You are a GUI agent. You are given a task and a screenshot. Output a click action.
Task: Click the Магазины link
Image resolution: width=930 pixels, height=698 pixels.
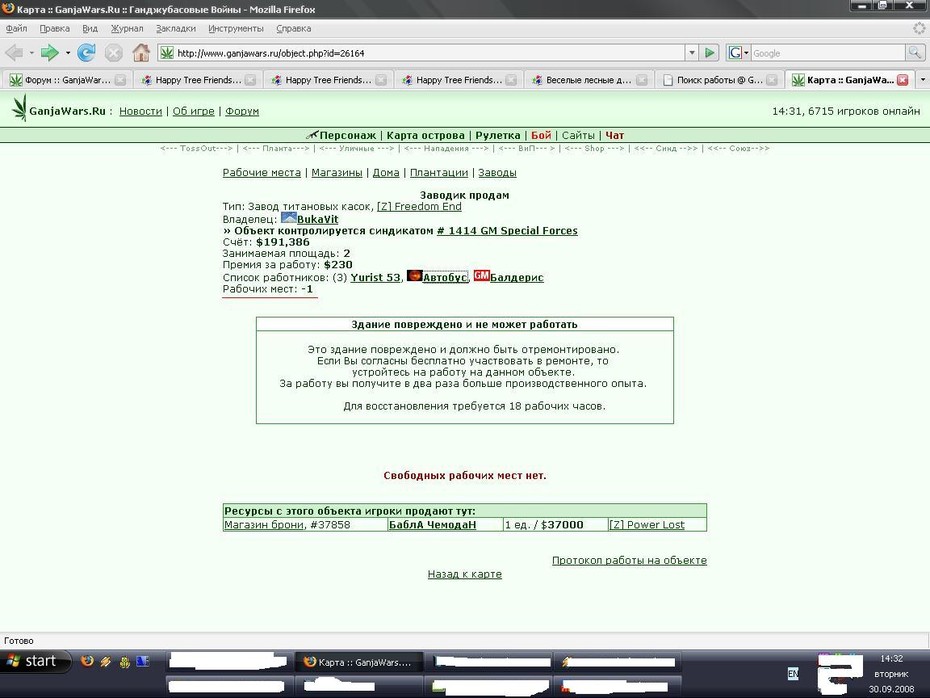[337, 173]
